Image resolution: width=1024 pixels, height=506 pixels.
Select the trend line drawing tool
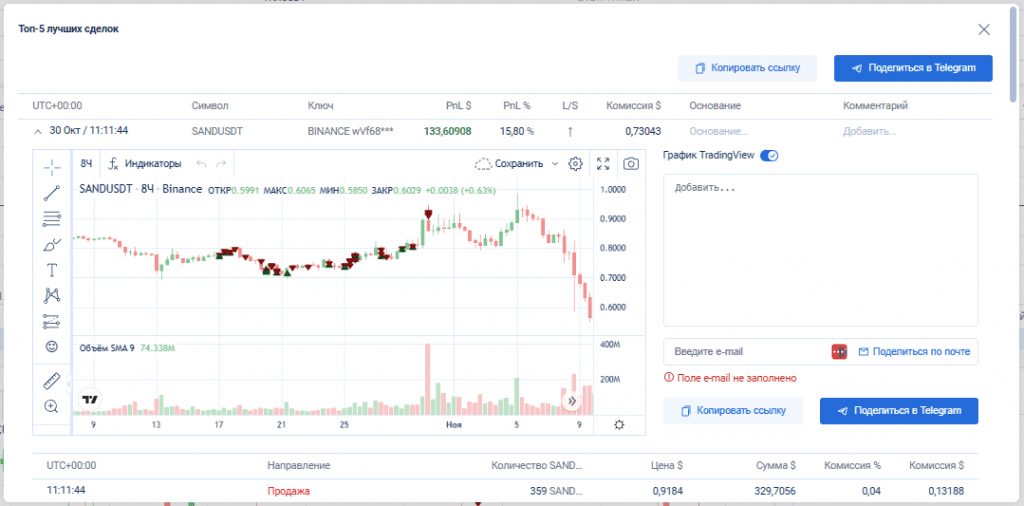pos(52,193)
